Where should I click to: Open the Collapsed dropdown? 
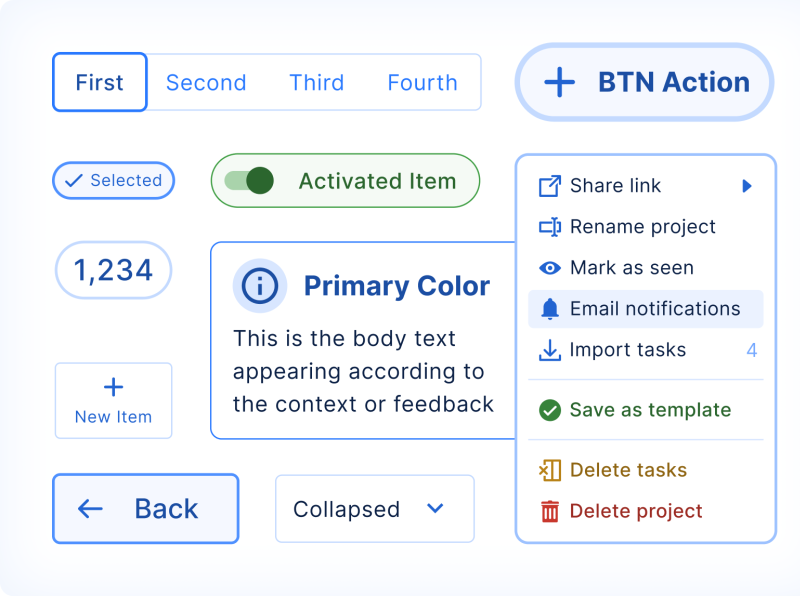(374, 509)
